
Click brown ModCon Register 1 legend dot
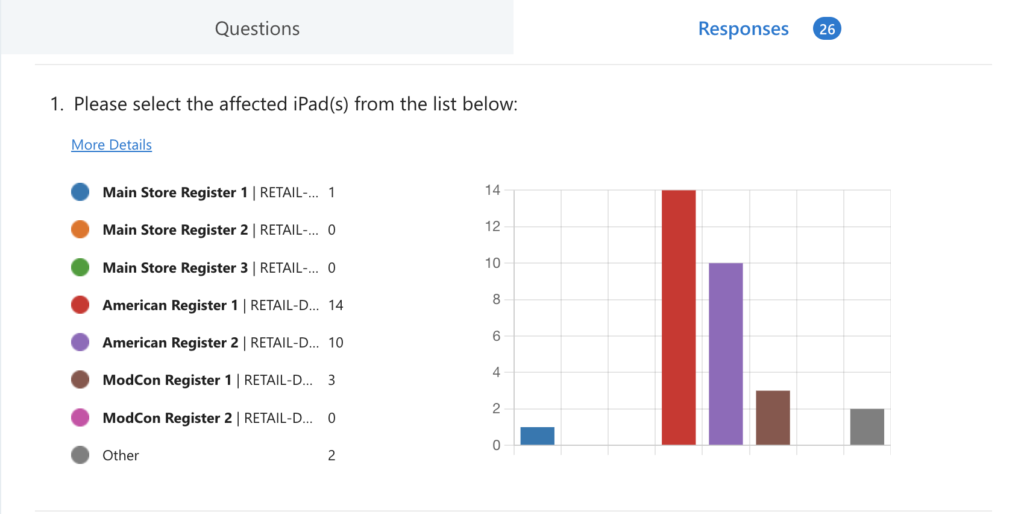pyautogui.click(x=81, y=380)
